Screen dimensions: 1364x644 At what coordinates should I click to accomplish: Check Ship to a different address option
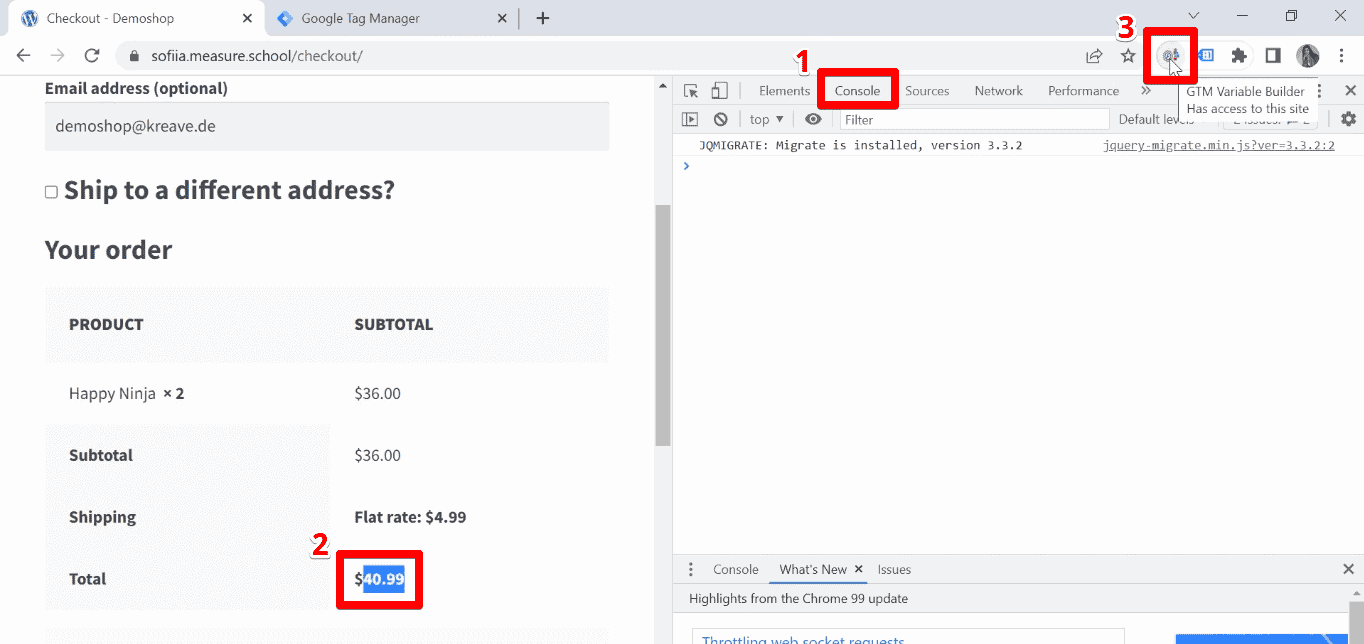point(51,190)
